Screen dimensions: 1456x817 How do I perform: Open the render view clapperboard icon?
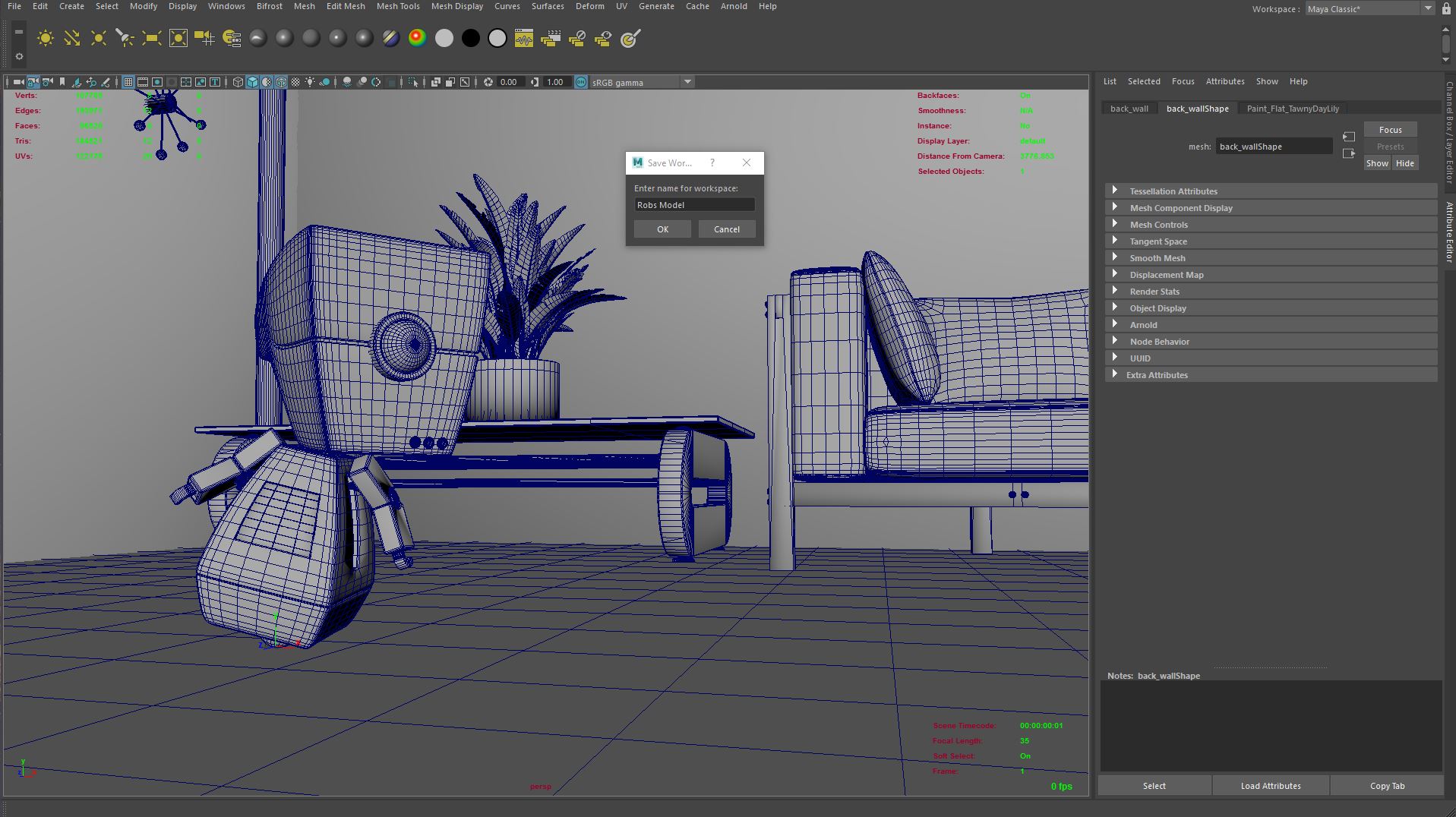click(x=551, y=39)
